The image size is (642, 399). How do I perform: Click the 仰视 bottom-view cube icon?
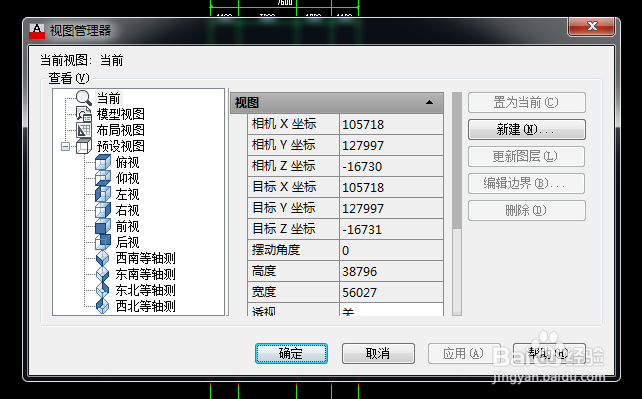pyautogui.click(x=103, y=178)
